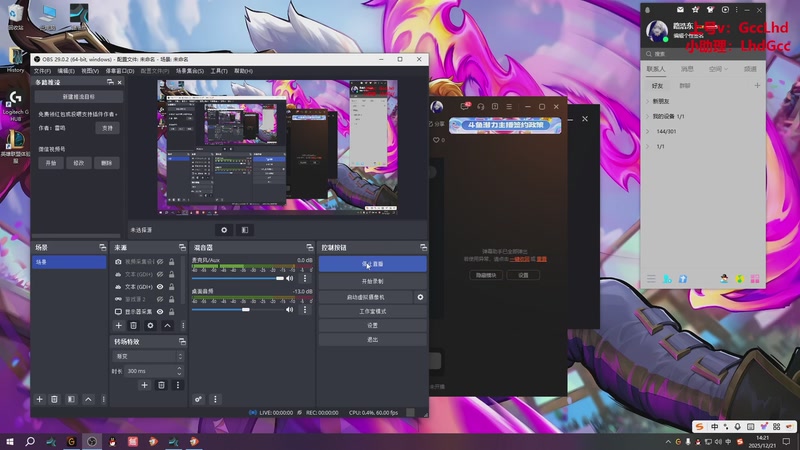
Task: Delete the selected scene with the trash icon
Action: click(54, 399)
